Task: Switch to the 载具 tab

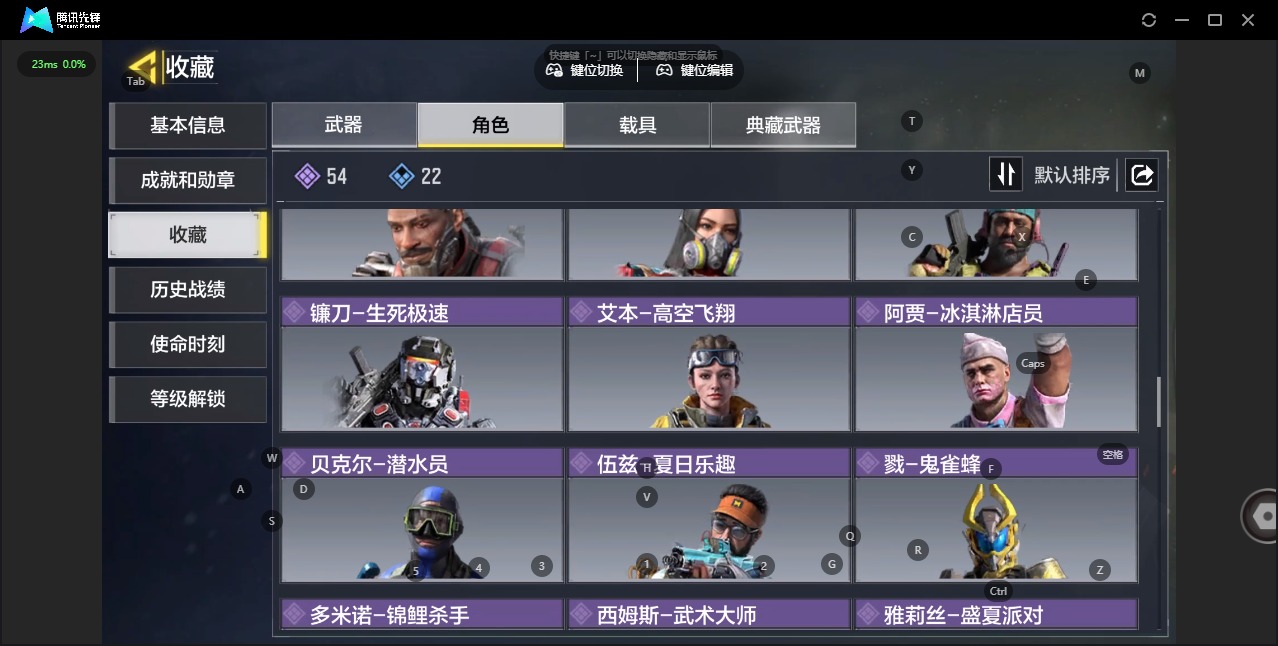Action: [637, 125]
